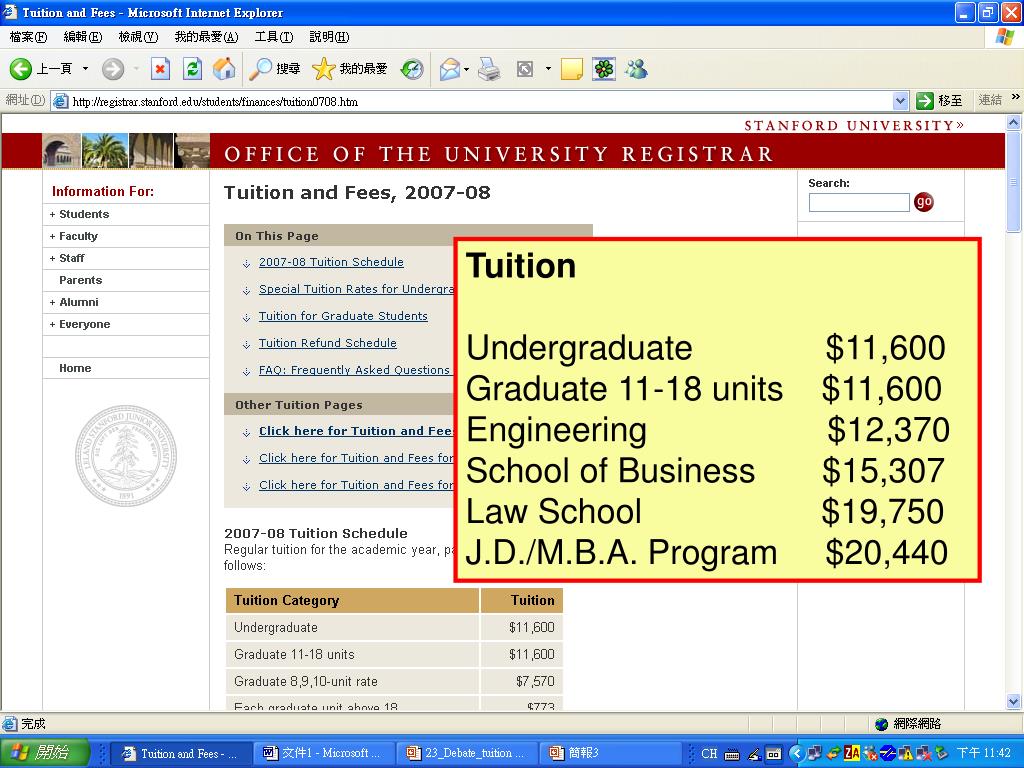Click the vertical scrollbar up arrow
This screenshot has height=768, width=1024.
click(1014, 122)
